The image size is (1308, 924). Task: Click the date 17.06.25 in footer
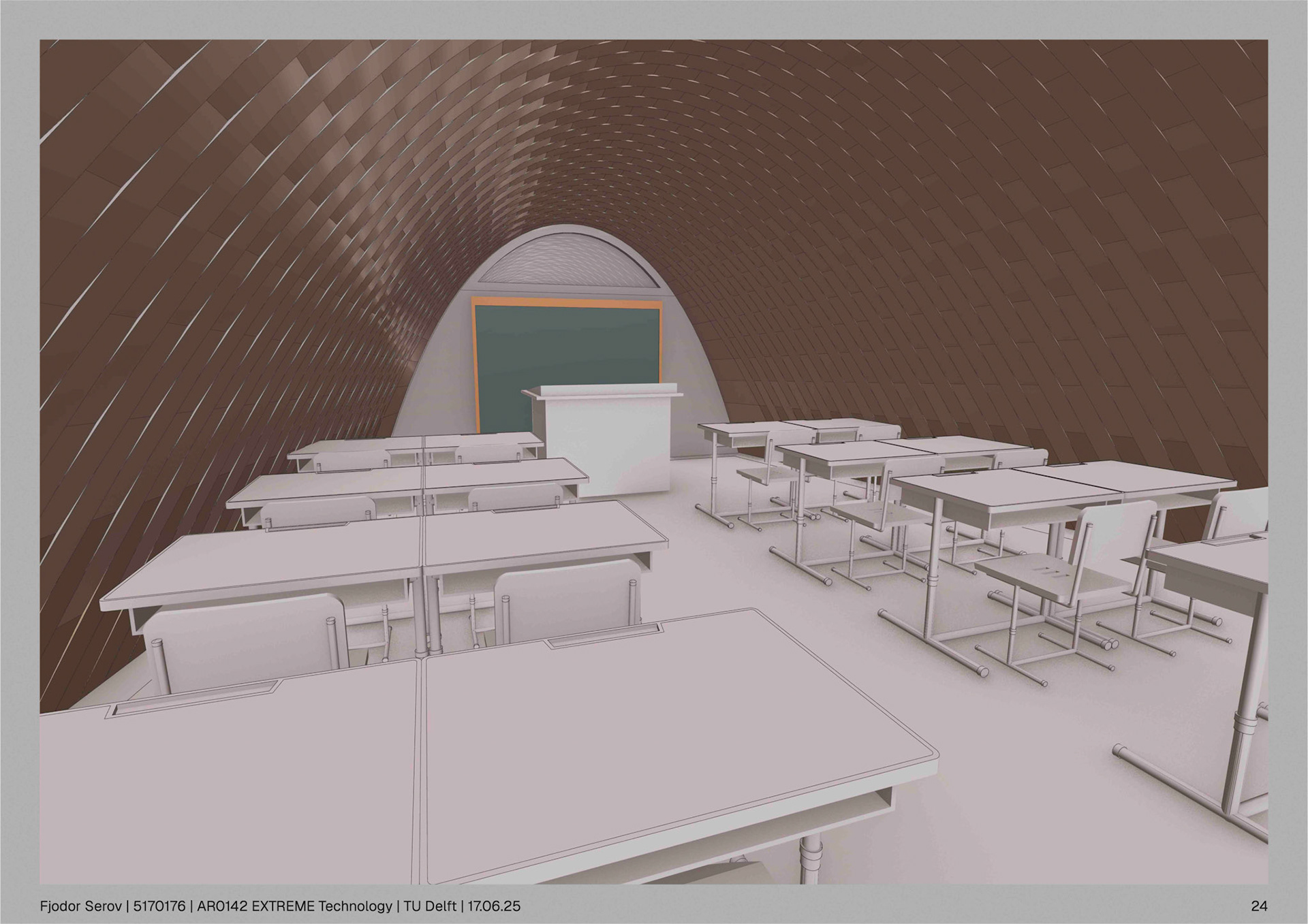click(494, 906)
